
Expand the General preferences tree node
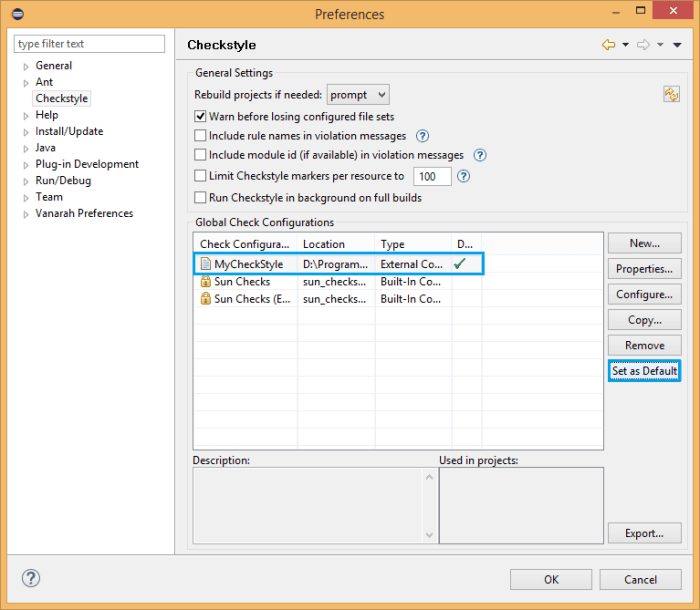[x=26, y=67]
